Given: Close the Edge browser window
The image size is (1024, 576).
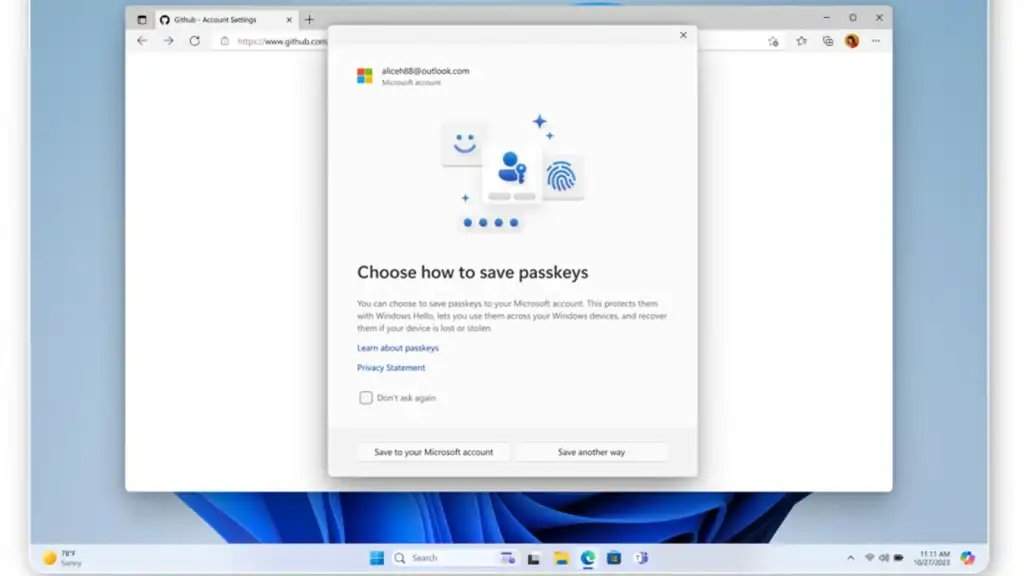Looking at the screenshot, I should [x=879, y=18].
